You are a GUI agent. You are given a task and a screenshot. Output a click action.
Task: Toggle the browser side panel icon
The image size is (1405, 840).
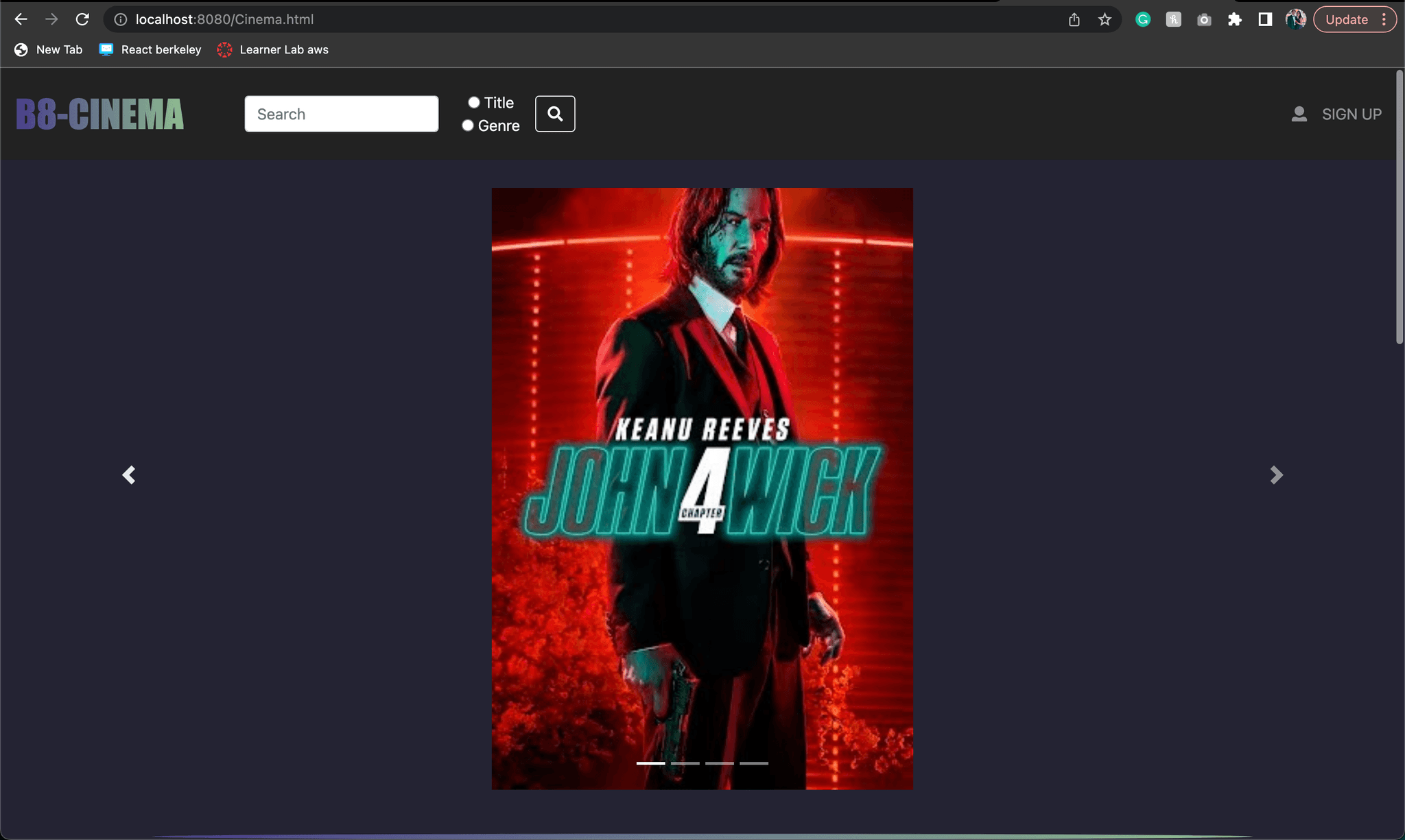pos(1265,19)
